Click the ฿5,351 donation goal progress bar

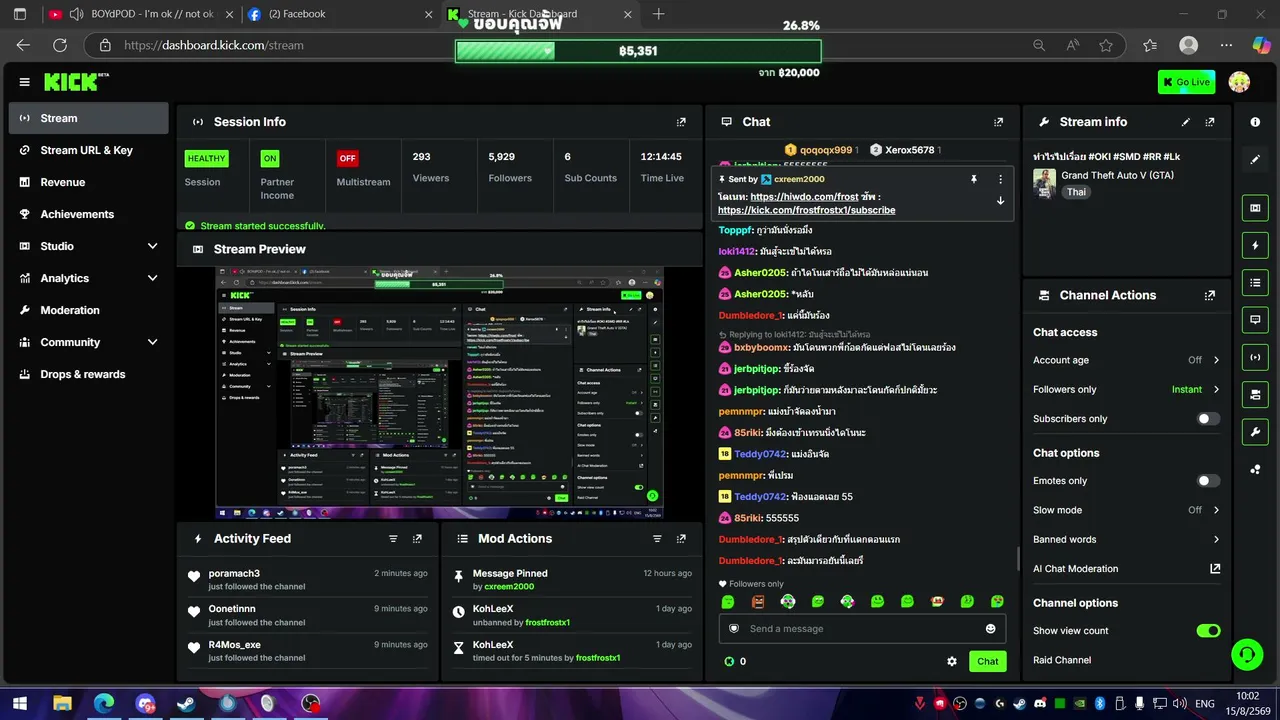[638, 51]
